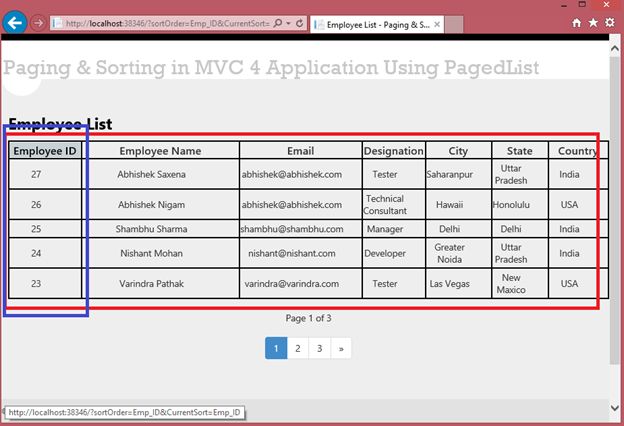Sort by Employee ID column header
This screenshot has height=426, width=624.
pyautogui.click(x=45, y=151)
